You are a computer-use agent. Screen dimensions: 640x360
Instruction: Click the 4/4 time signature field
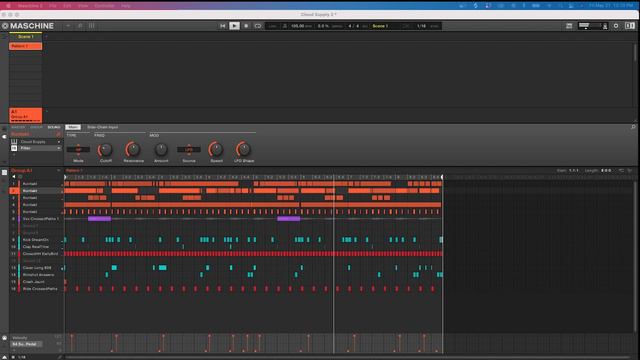(353, 26)
